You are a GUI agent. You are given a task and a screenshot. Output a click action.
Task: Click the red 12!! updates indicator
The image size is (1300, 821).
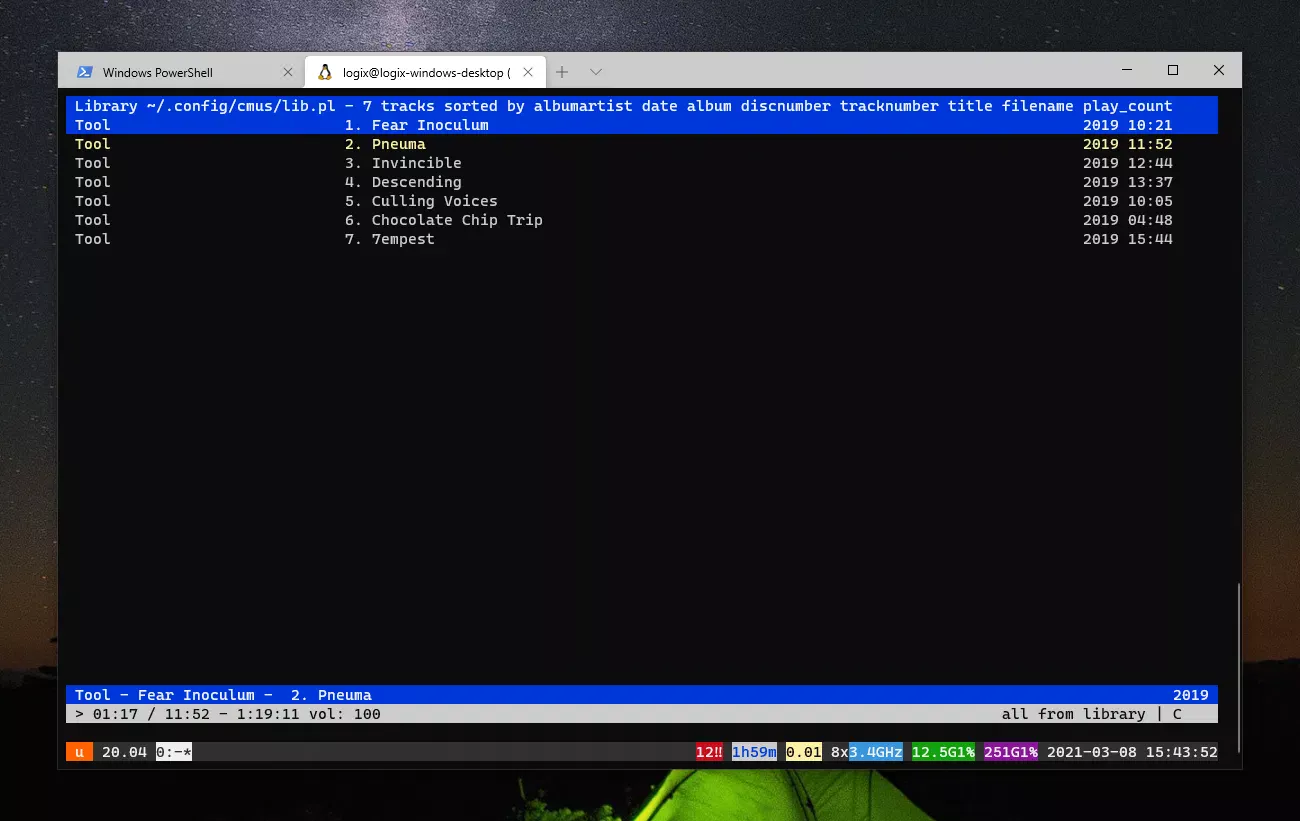point(709,752)
